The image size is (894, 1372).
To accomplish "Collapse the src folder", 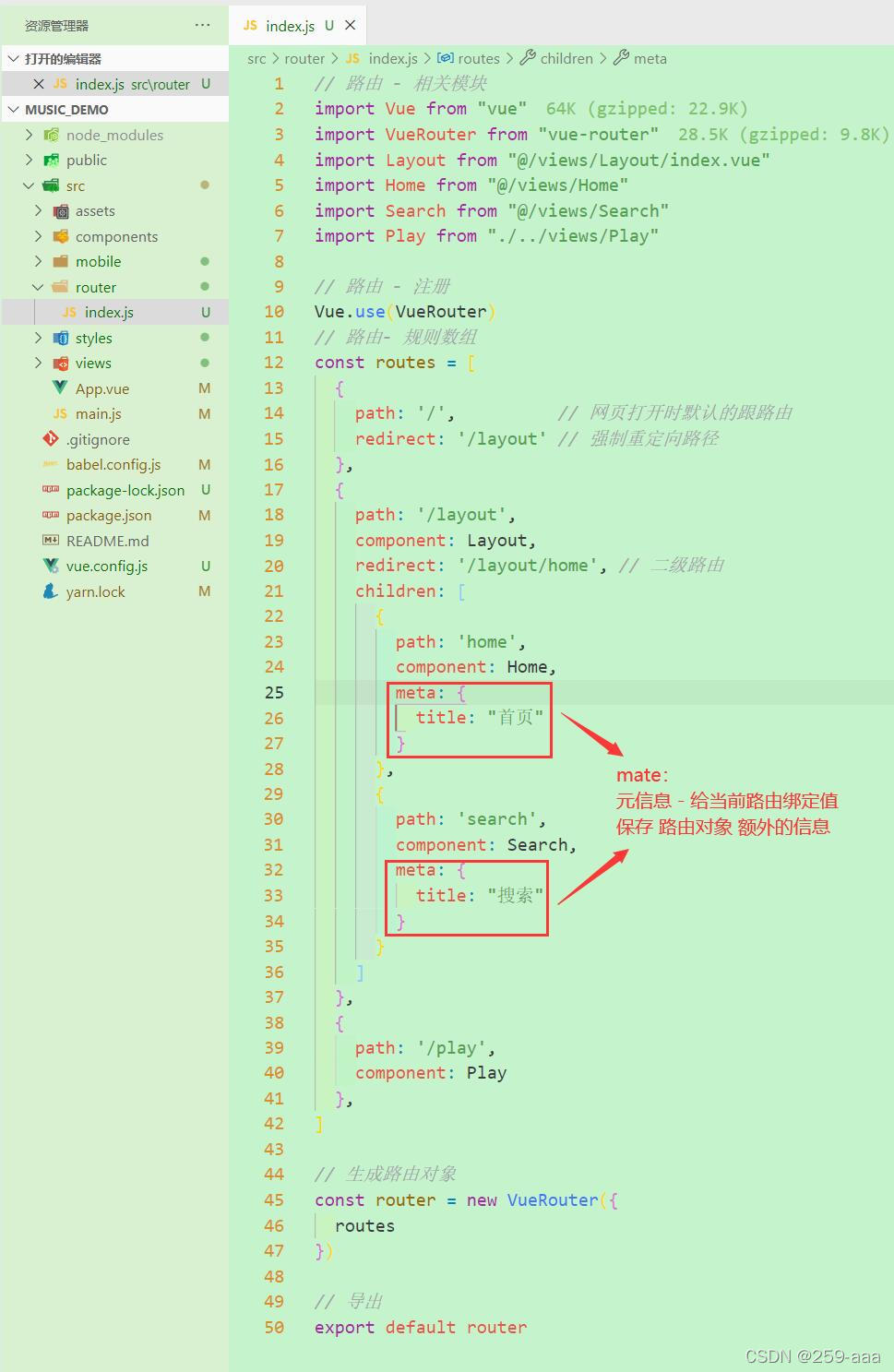I will pyautogui.click(x=30, y=185).
